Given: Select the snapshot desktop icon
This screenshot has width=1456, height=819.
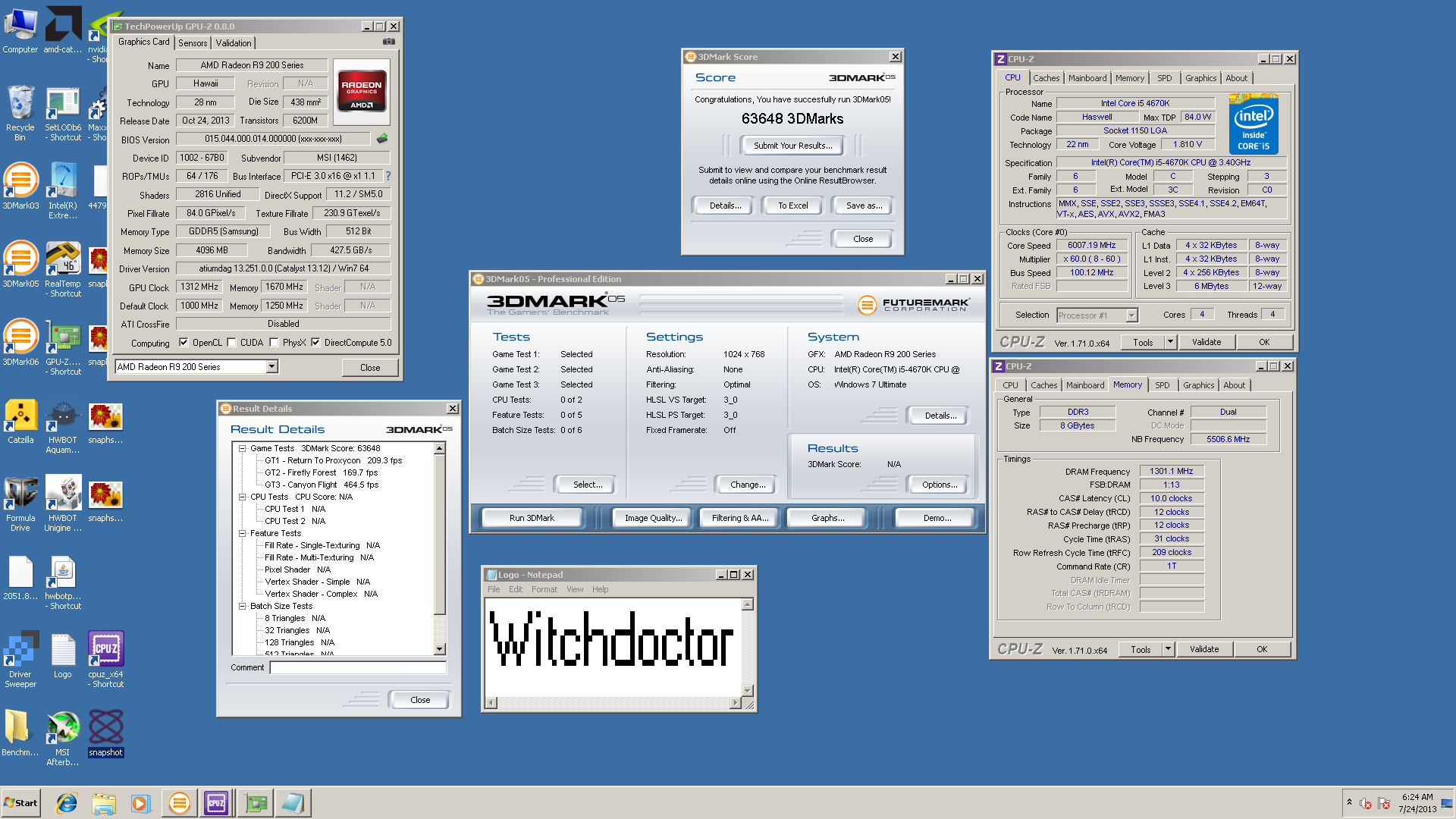Looking at the screenshot, I should 106,733.
